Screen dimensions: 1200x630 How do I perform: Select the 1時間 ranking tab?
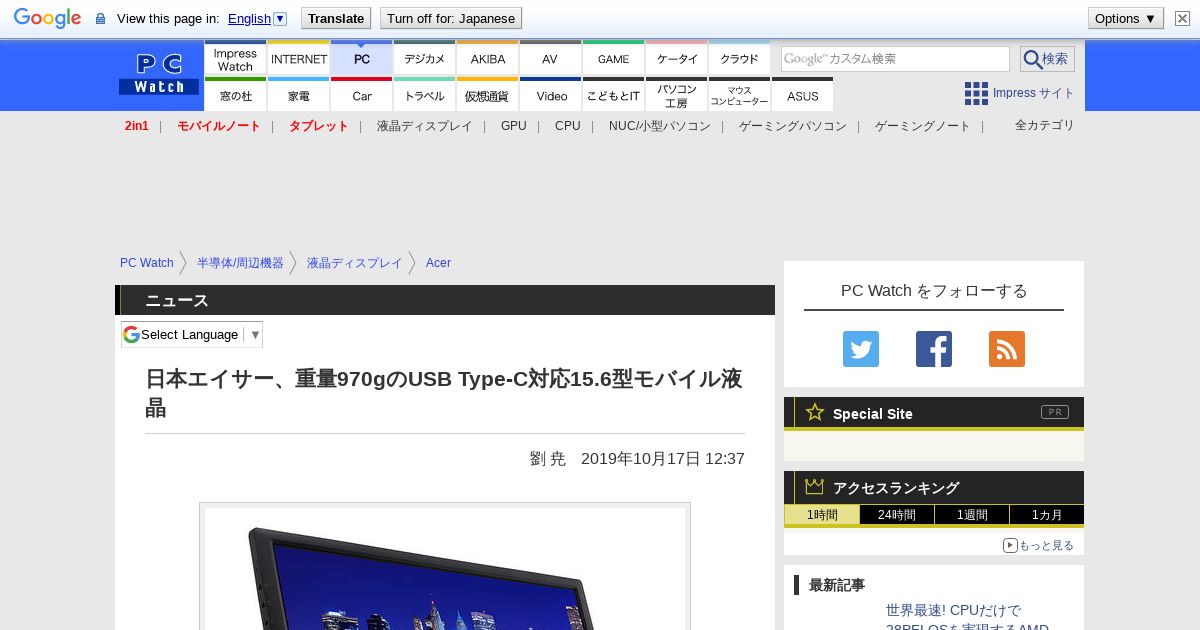[822, 515]
